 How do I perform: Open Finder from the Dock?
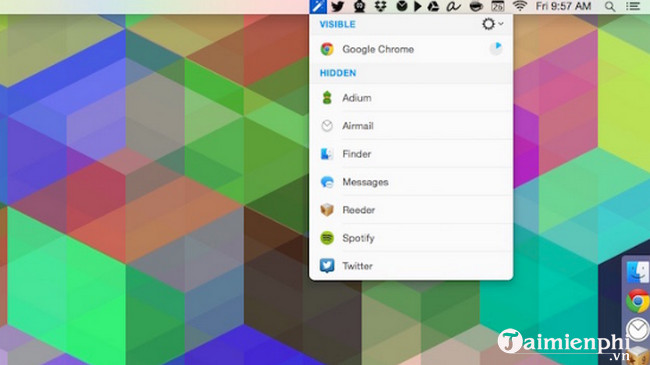coord(638,272)
